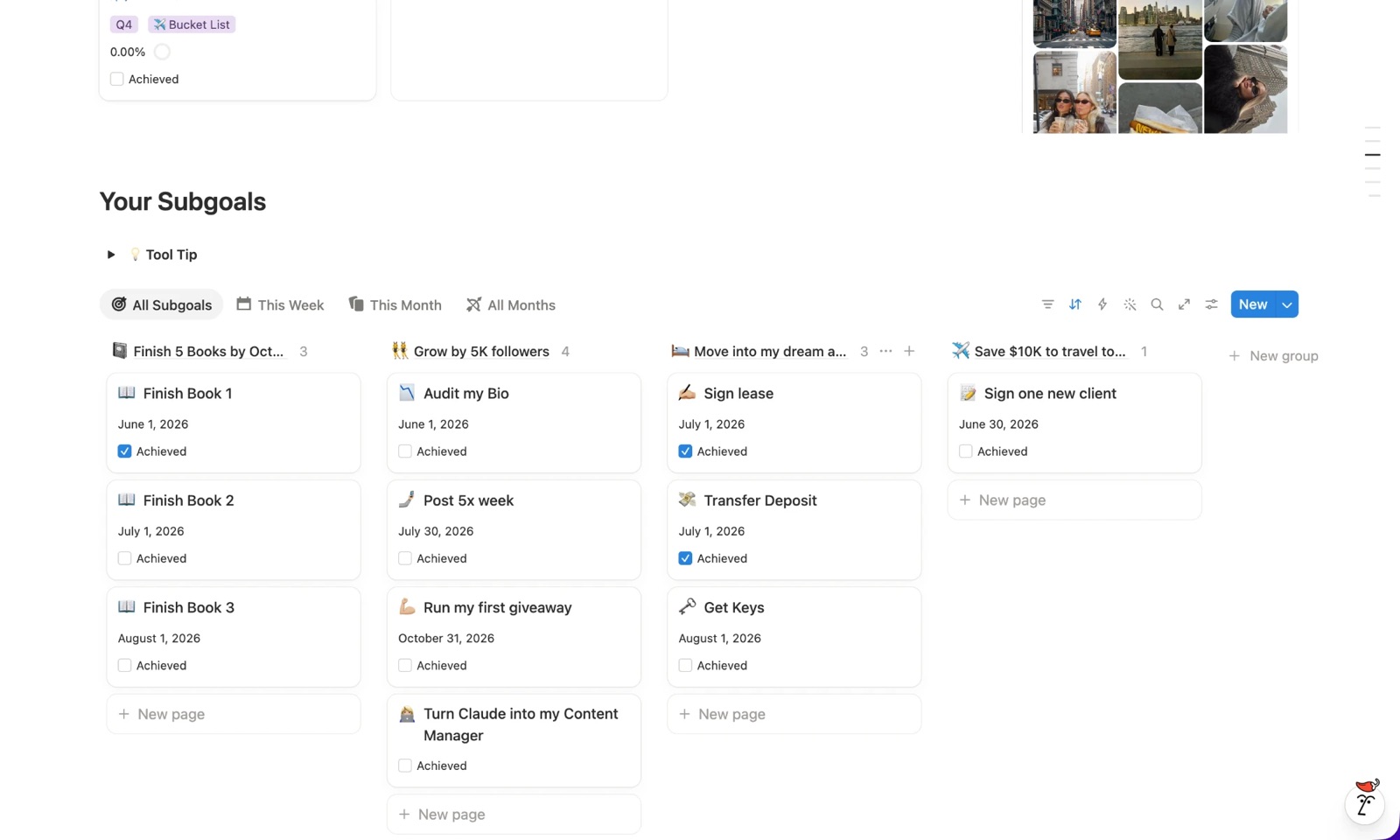This screenshot has width=1400, height=840.
Task: Check Achieved on Sign one new client
Action: point(966,451)
